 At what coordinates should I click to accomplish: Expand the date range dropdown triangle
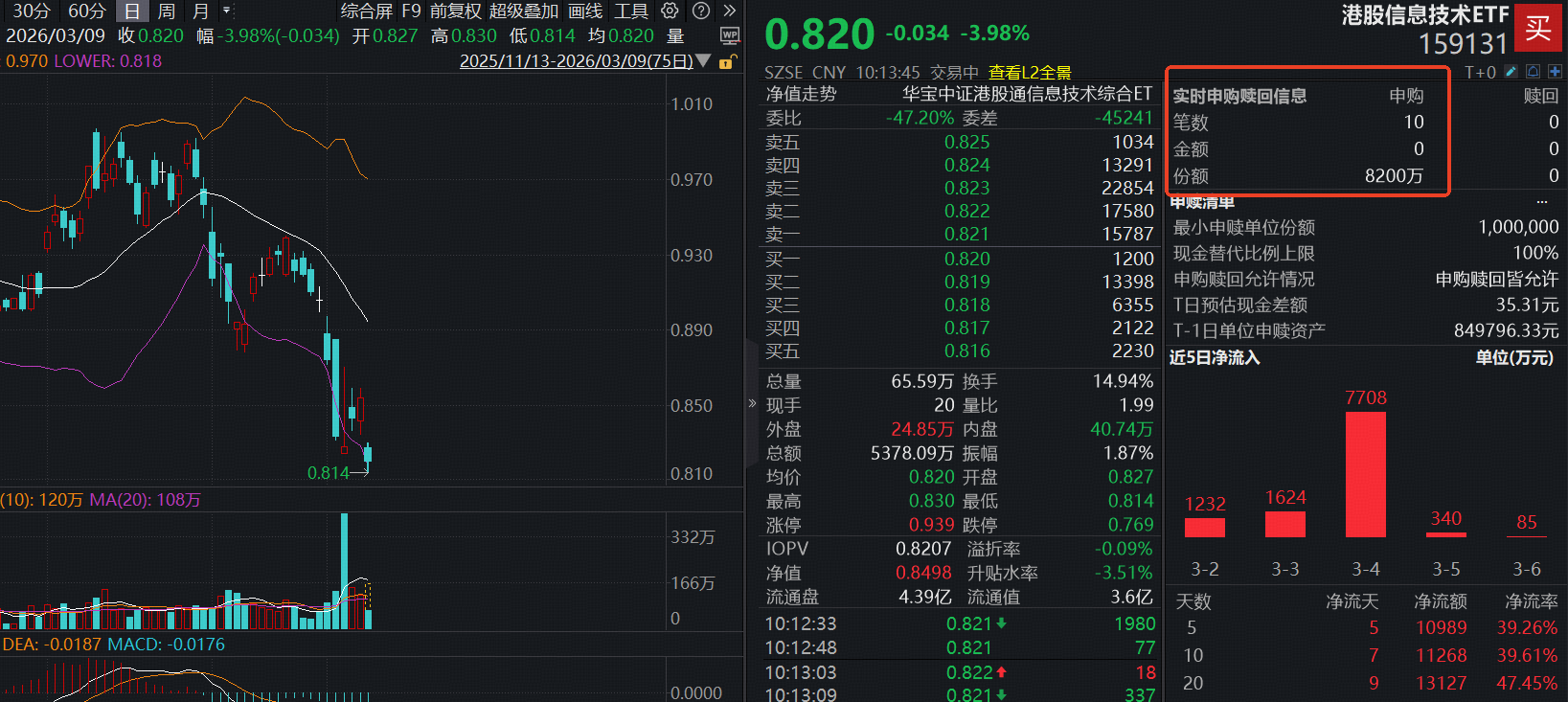click(704, 61)
